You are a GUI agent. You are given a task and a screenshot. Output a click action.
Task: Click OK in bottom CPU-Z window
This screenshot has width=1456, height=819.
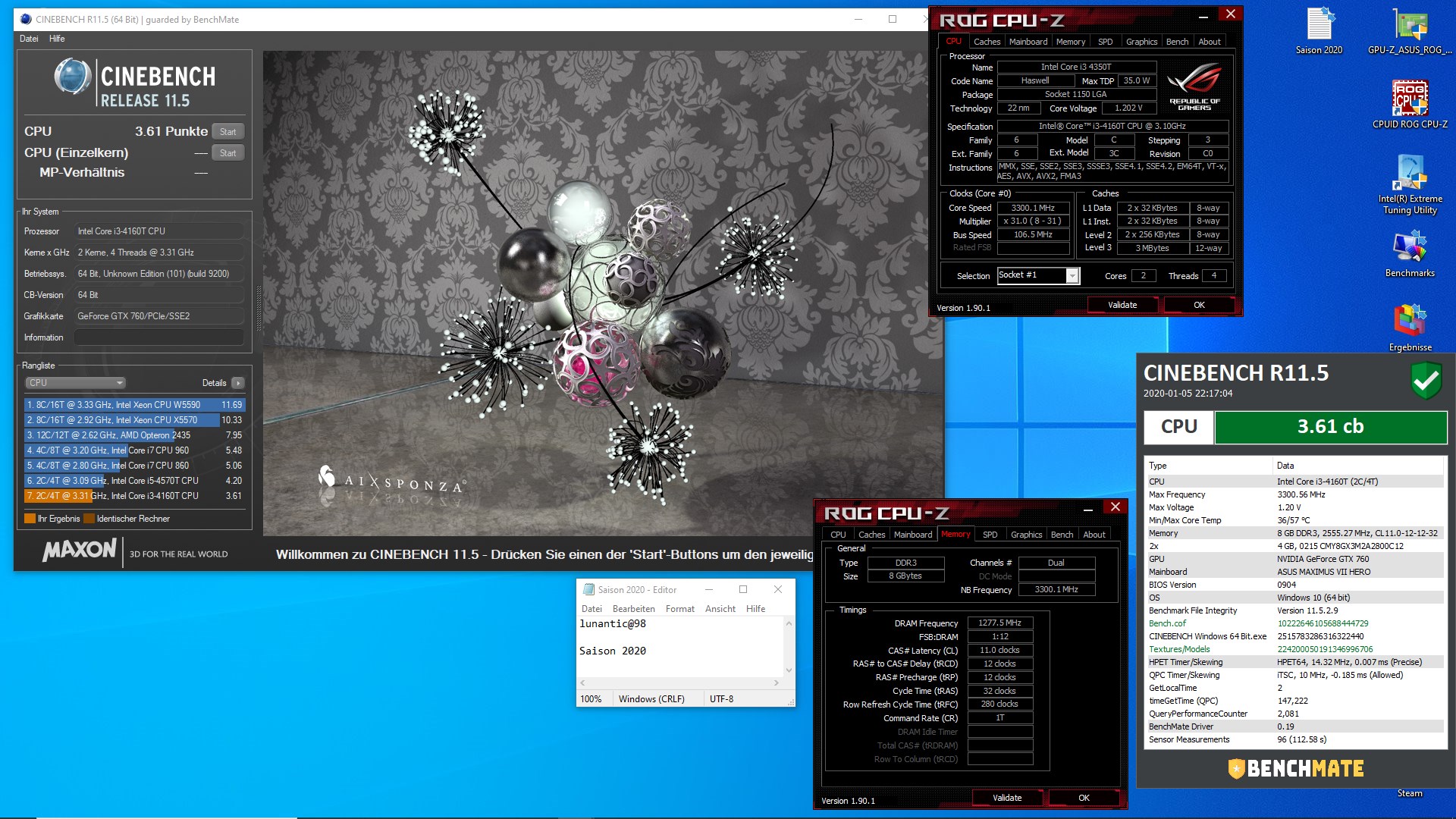pyautogui.click(x=1084, y=798)
